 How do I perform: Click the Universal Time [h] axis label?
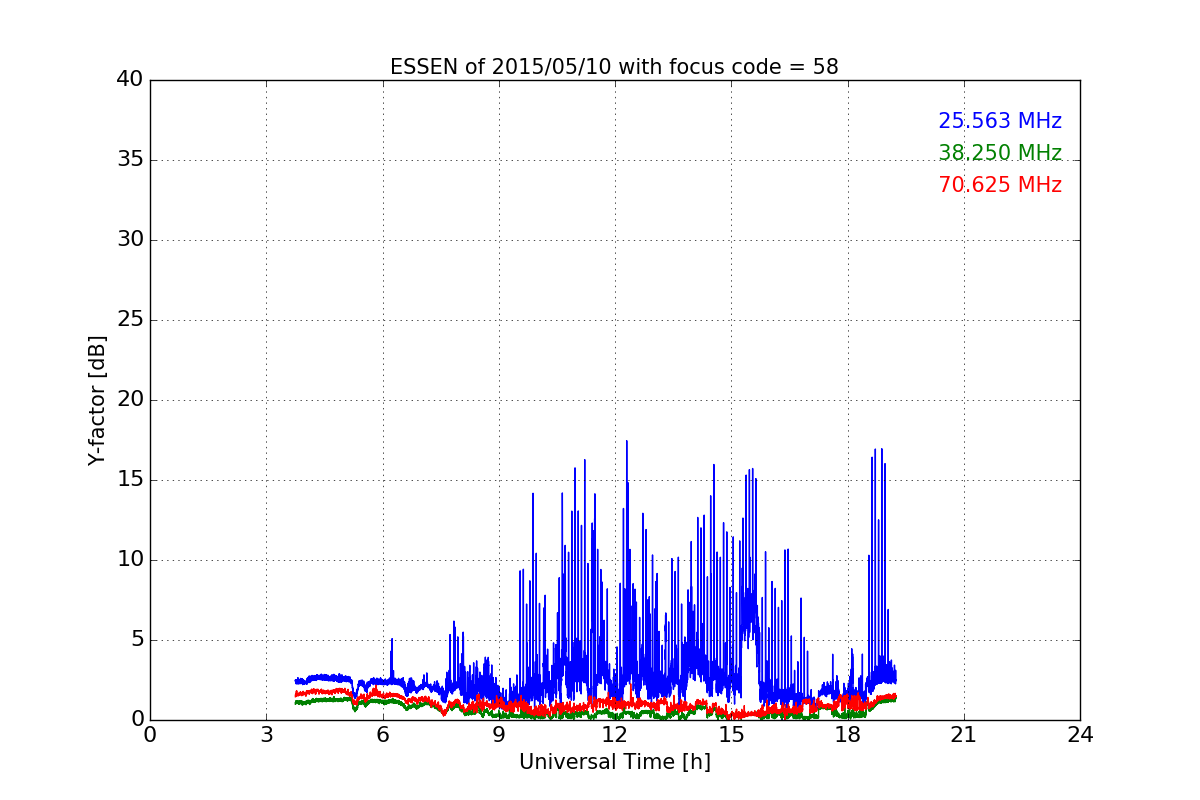pyautogui.click(x=615, y=762)
